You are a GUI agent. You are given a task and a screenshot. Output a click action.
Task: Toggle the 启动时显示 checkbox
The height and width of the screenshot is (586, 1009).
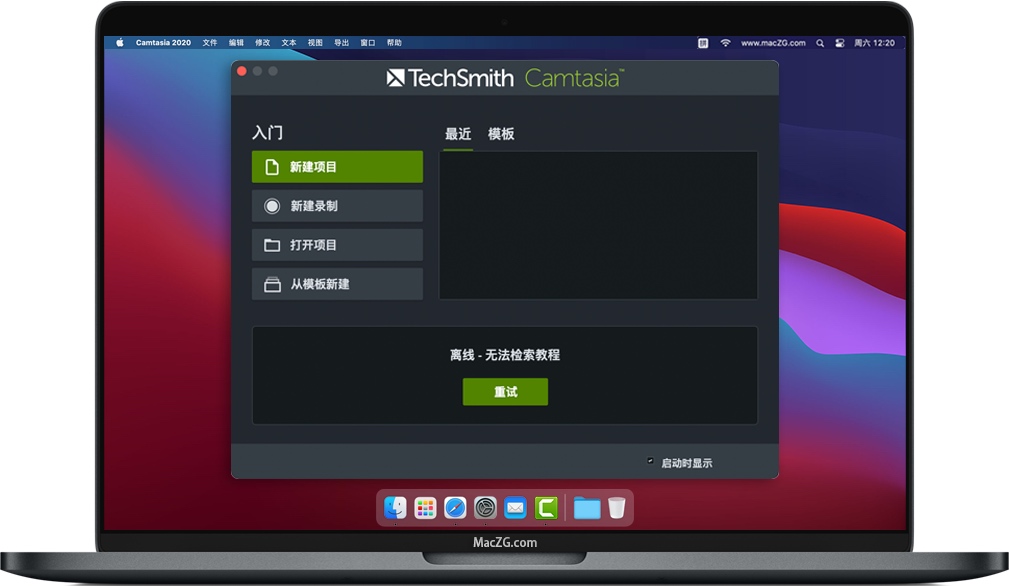[x=650, y=461]
